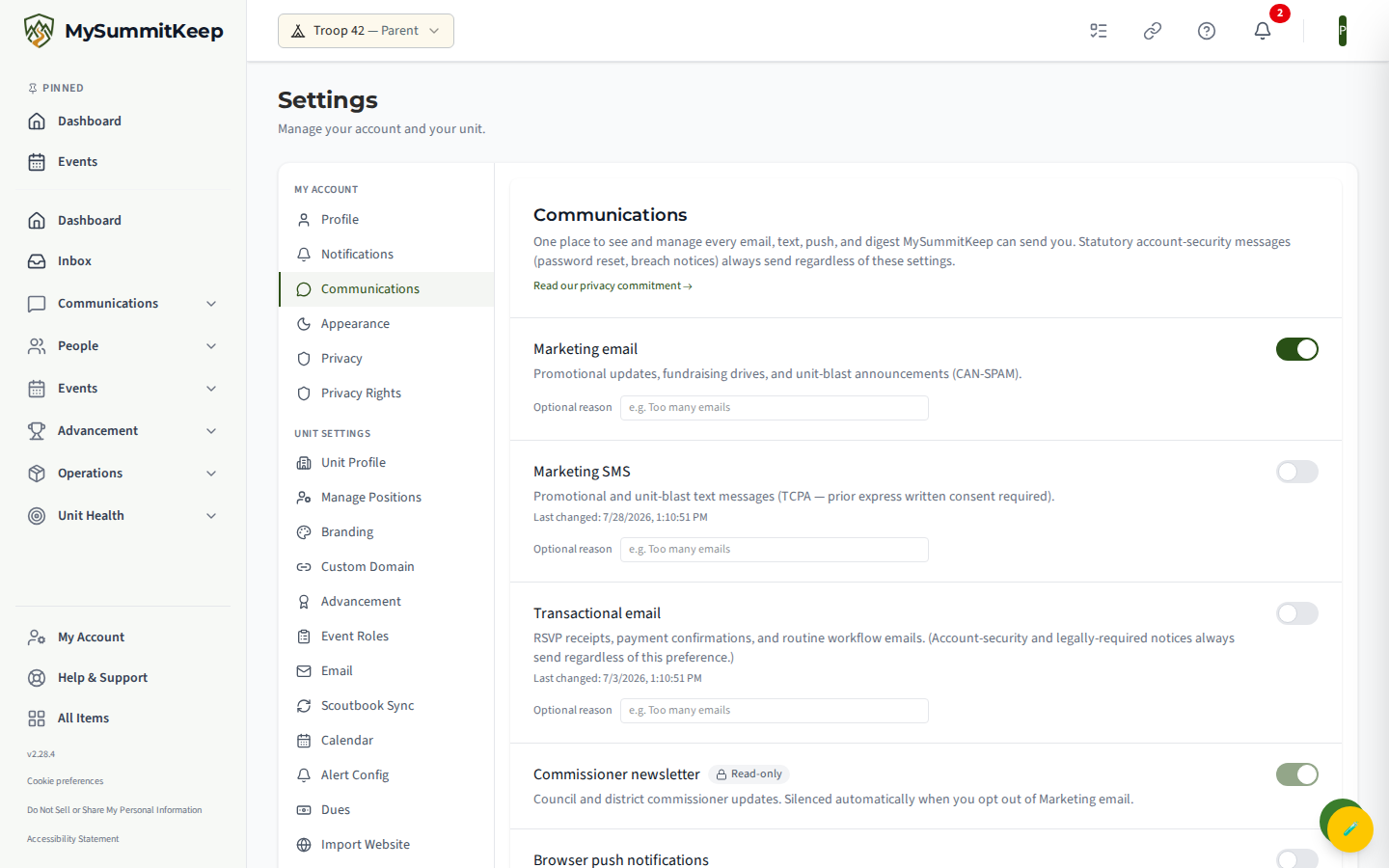Expand Communications section in sidebar
The image size is (1389, 868).
(x=123, y=303)
